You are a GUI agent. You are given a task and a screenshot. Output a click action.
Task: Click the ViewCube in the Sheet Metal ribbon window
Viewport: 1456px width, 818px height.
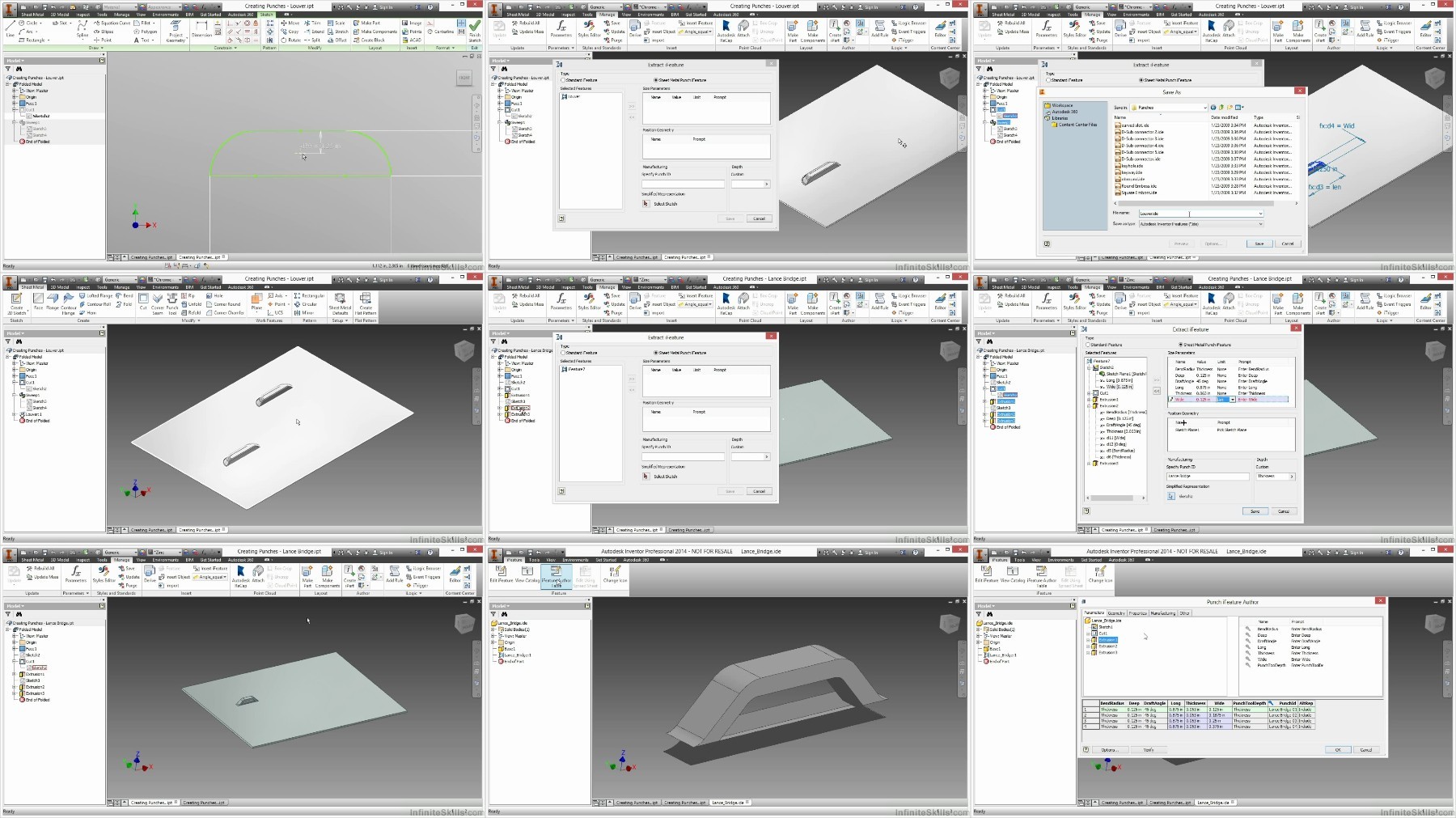click(x=463, y=350)
